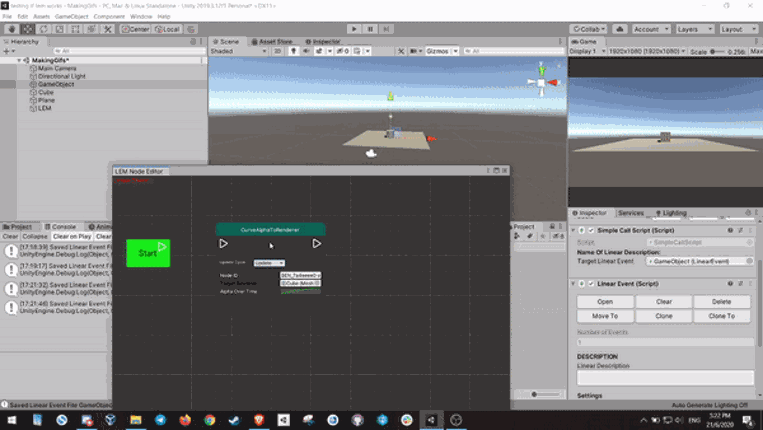The height and width of the screenshot is (430, 763).
Task: Open the Component menu
Action: click(109, 17)
